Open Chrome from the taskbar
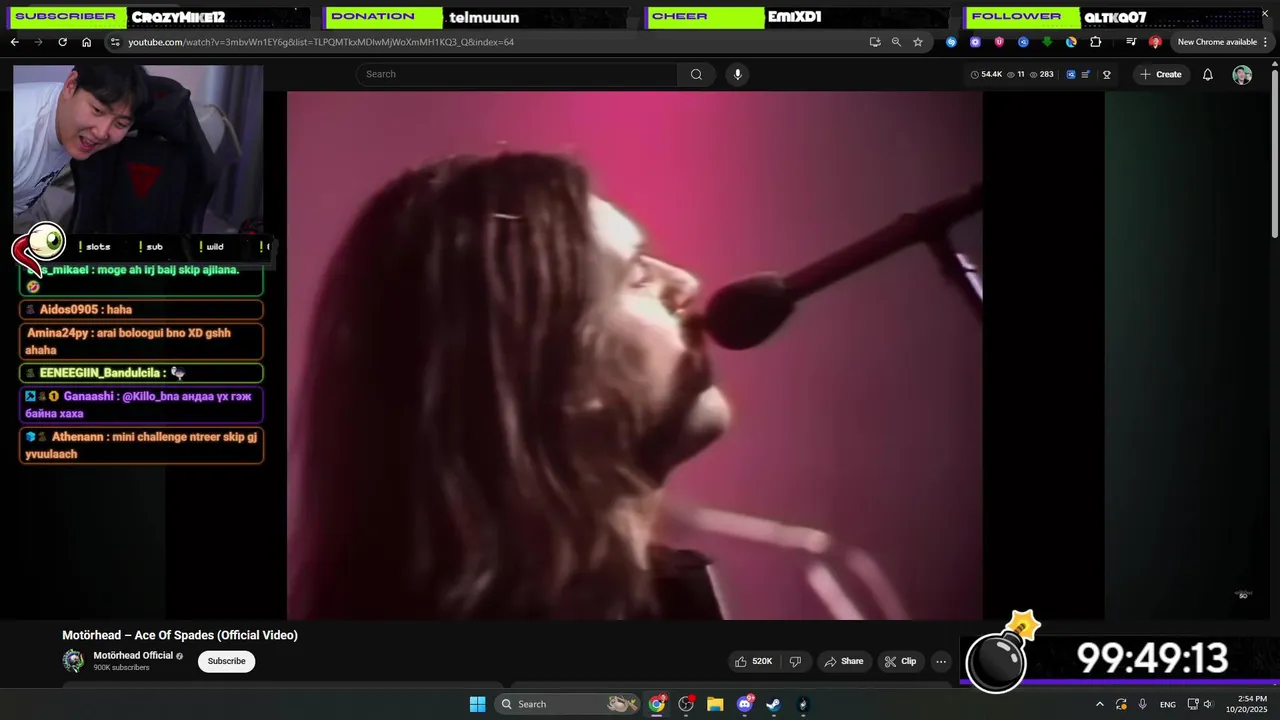The height and width of the screenshot is (720, 1280). pos(657,704)
